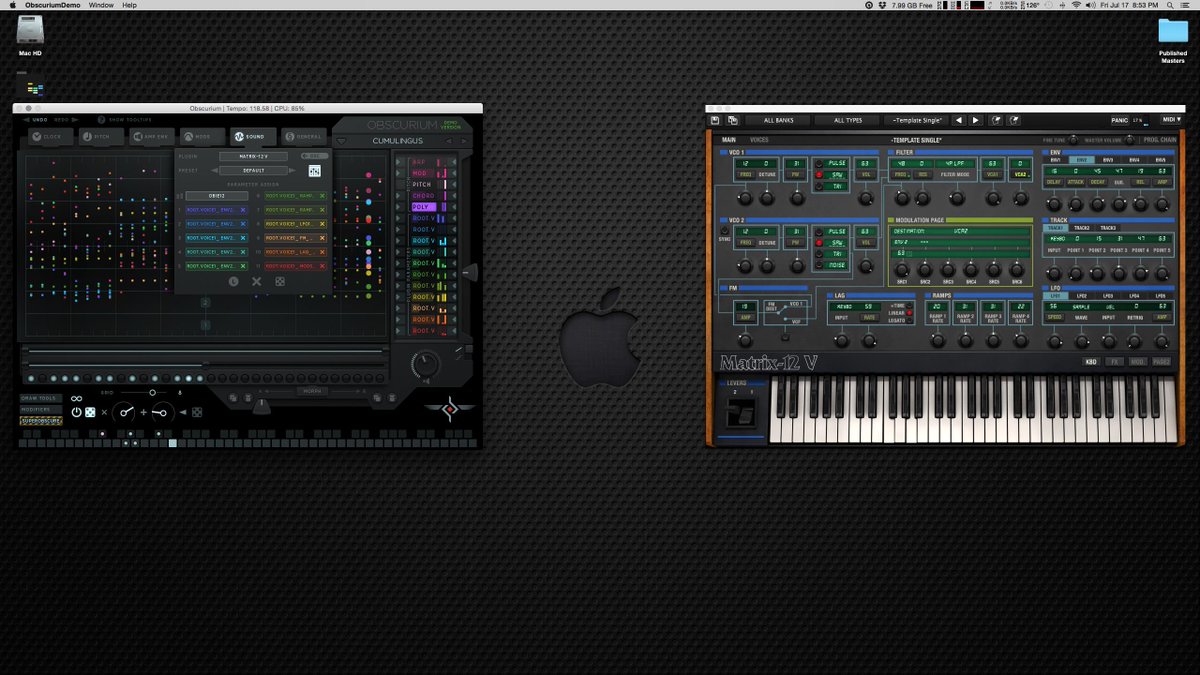The height and width of the screenshot is (675, 1200).
Task: Click the dice randomize icon under Parameter Assign
Action: click(280, 282)
